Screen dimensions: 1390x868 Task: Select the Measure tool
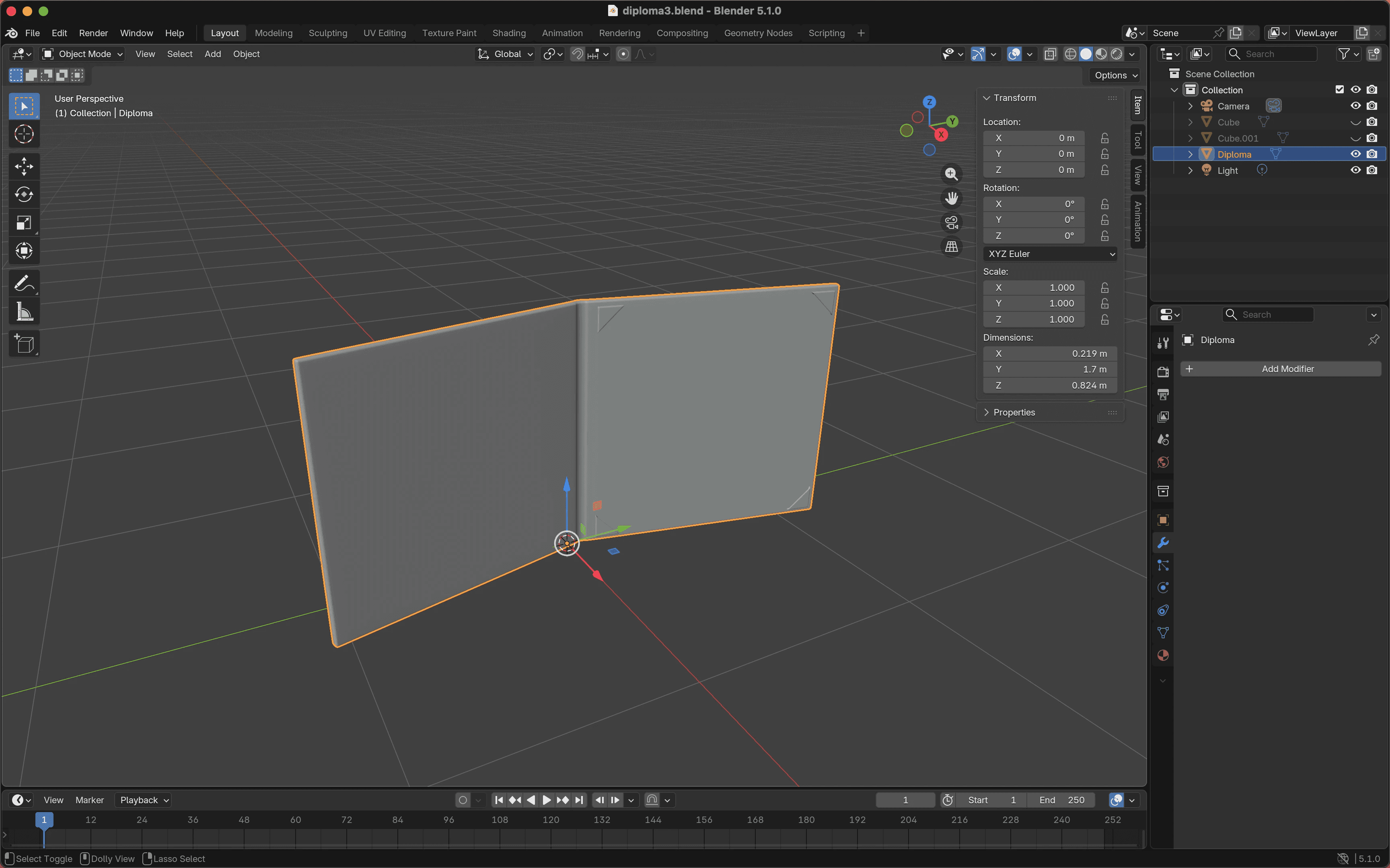pos(24,312)
